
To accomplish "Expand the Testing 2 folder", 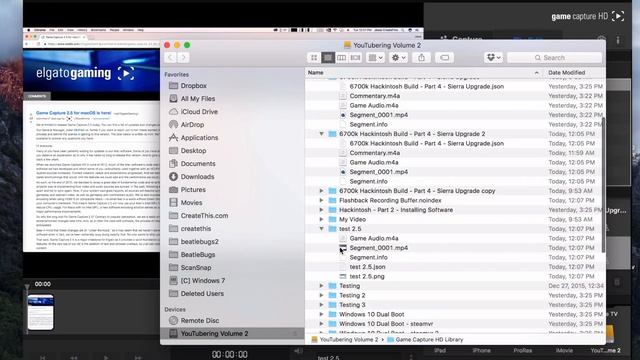I will pyautogui.click(x=321, y=296).
